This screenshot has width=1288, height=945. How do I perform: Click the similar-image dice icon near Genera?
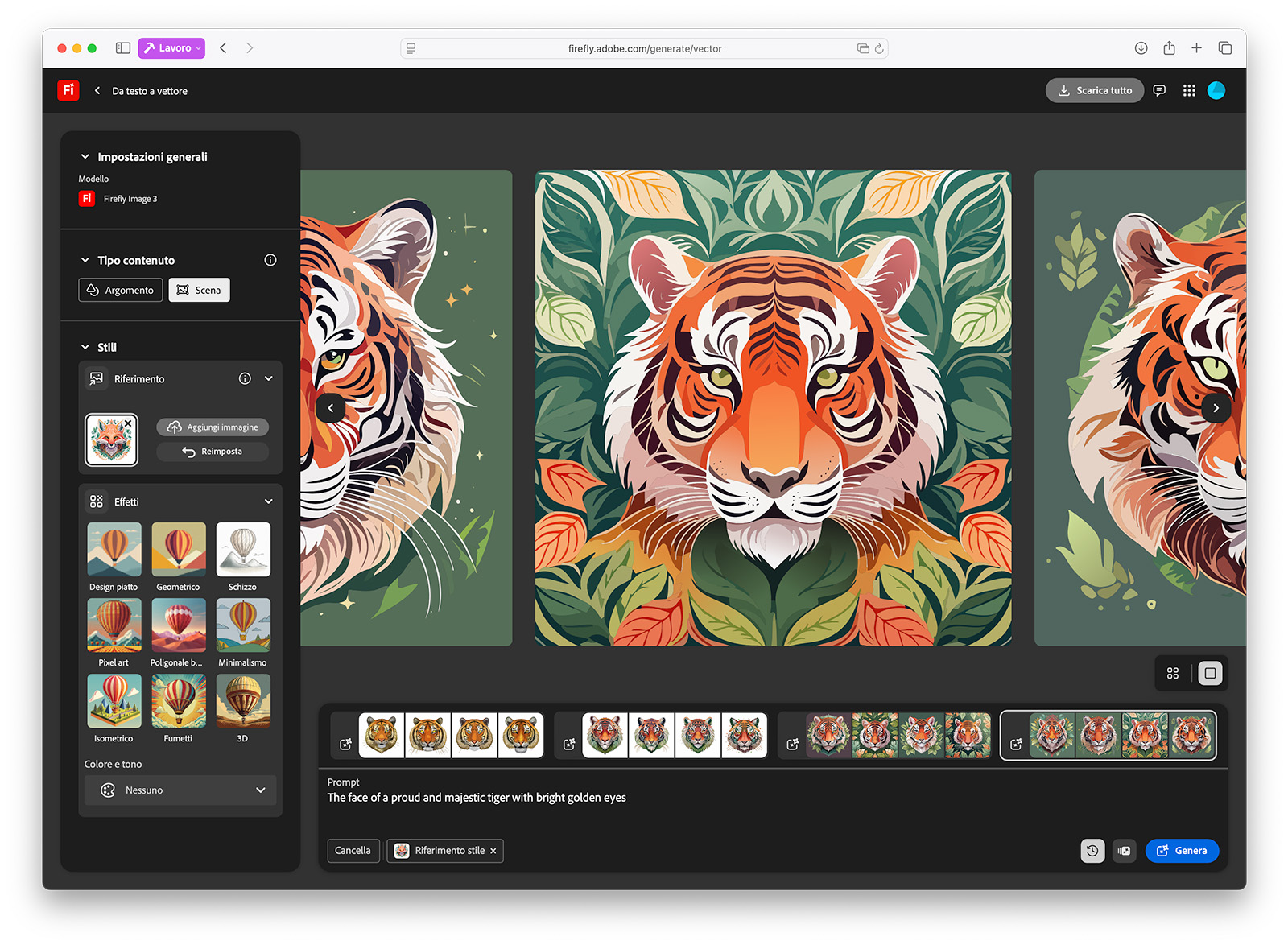coord(1125,851)
